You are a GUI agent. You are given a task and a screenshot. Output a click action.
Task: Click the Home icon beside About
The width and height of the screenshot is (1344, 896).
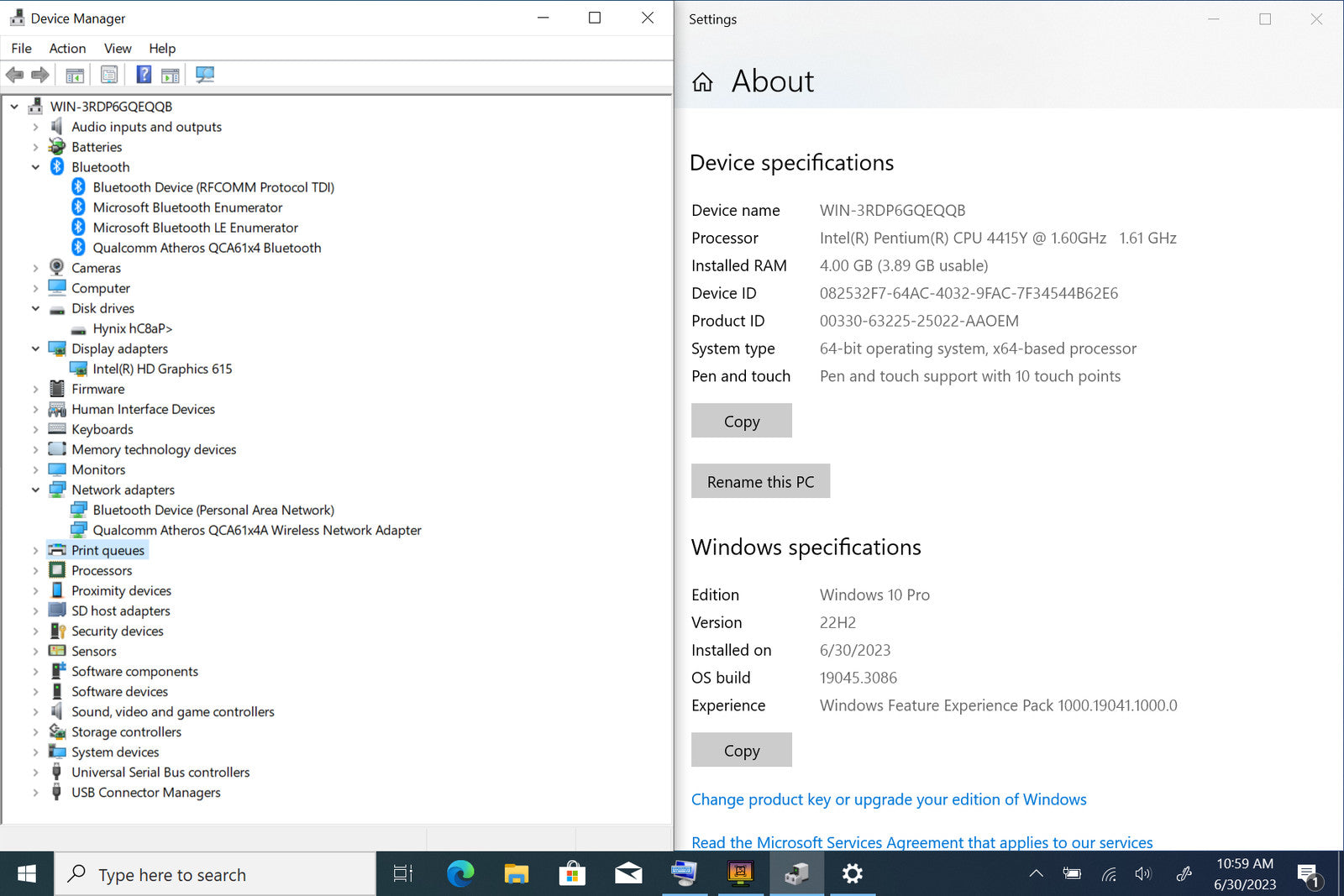[702, 82]
